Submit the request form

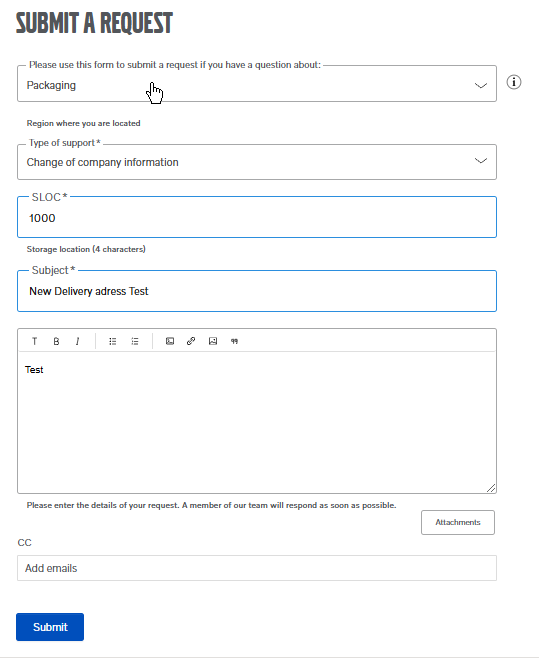pyautogui.click(x=50, y=627)
